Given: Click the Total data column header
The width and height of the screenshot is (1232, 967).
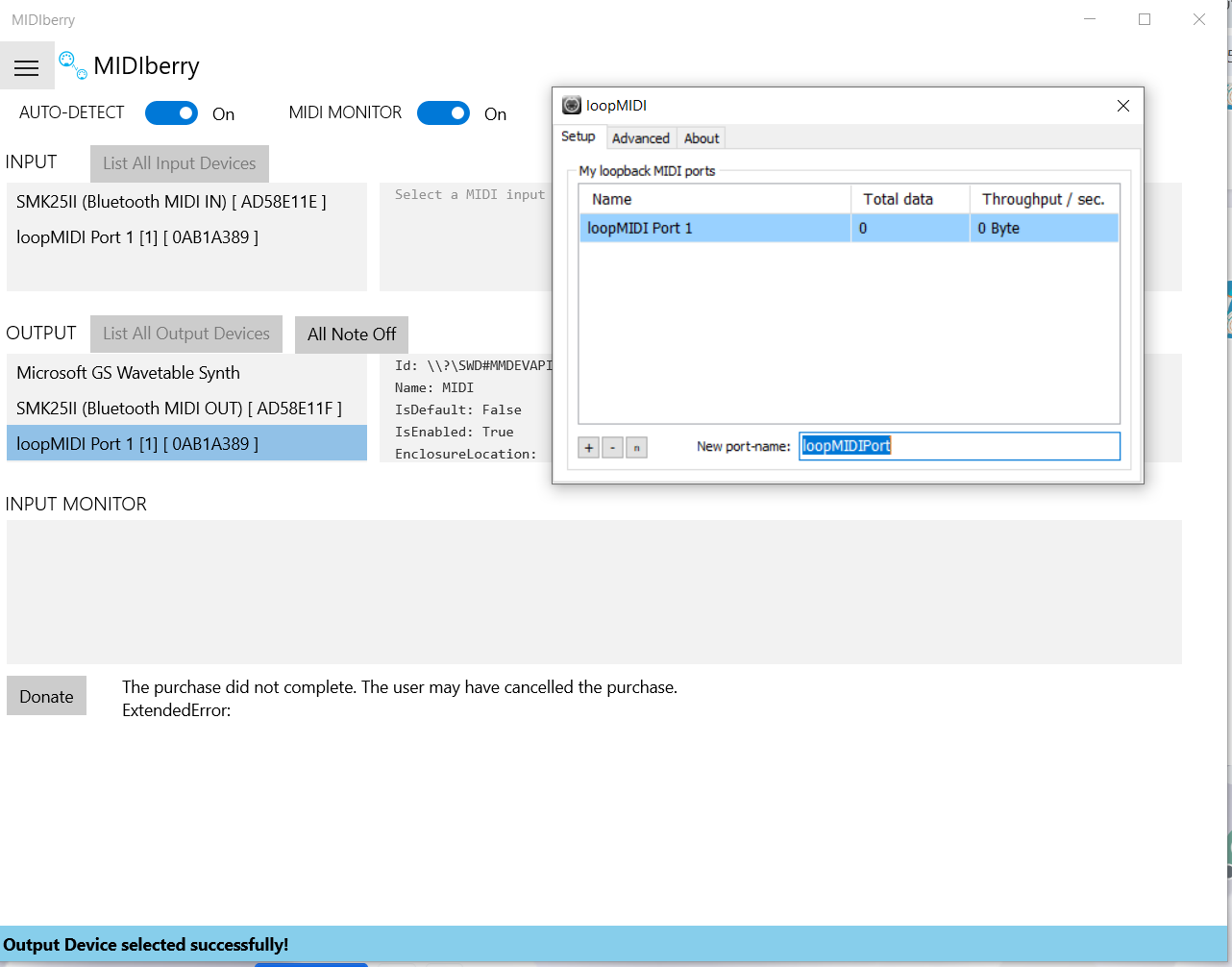Looking at the screenshot, I should [x=910, y=199].
